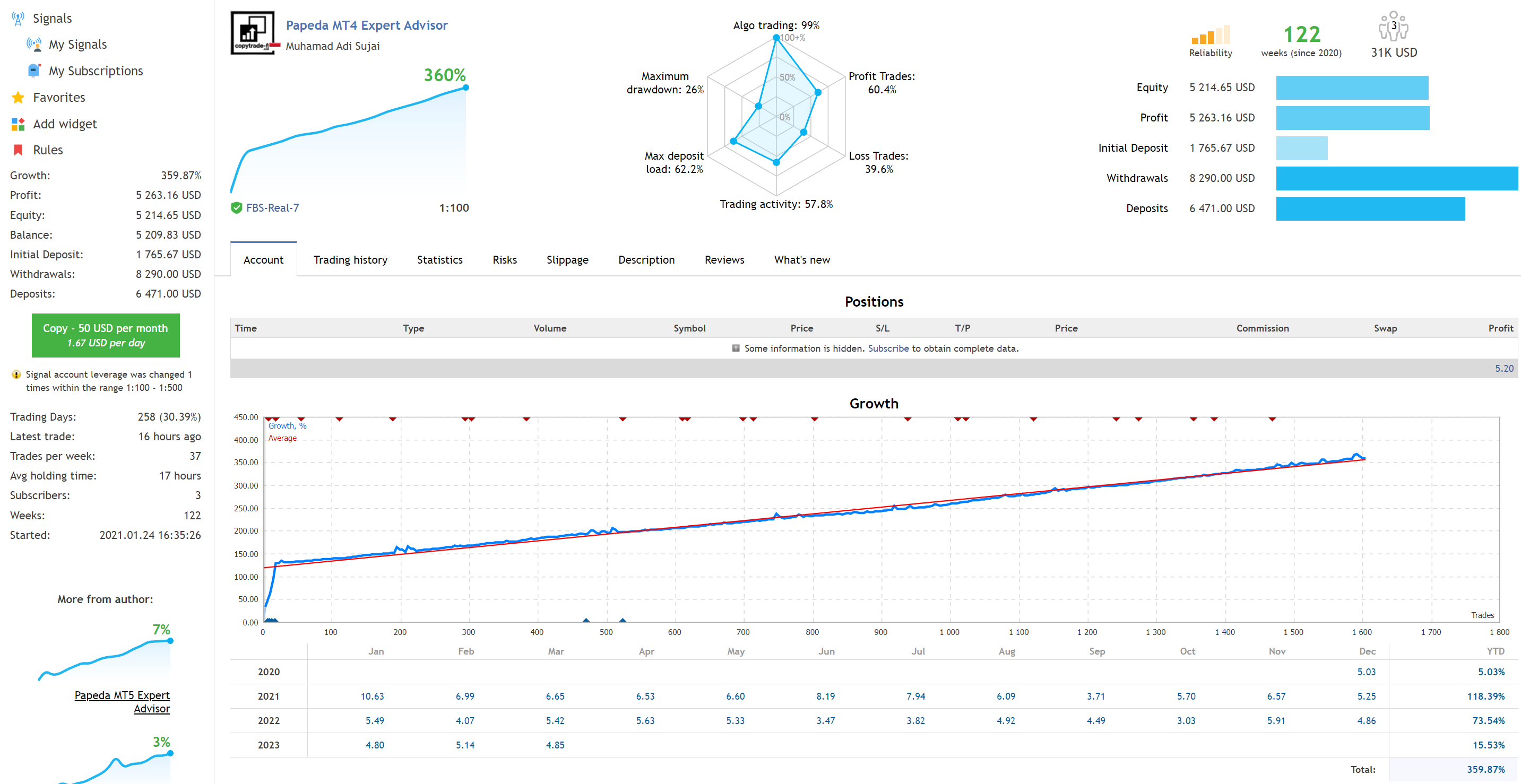Click the 2021 Jan value 10.63

point(372,696)
